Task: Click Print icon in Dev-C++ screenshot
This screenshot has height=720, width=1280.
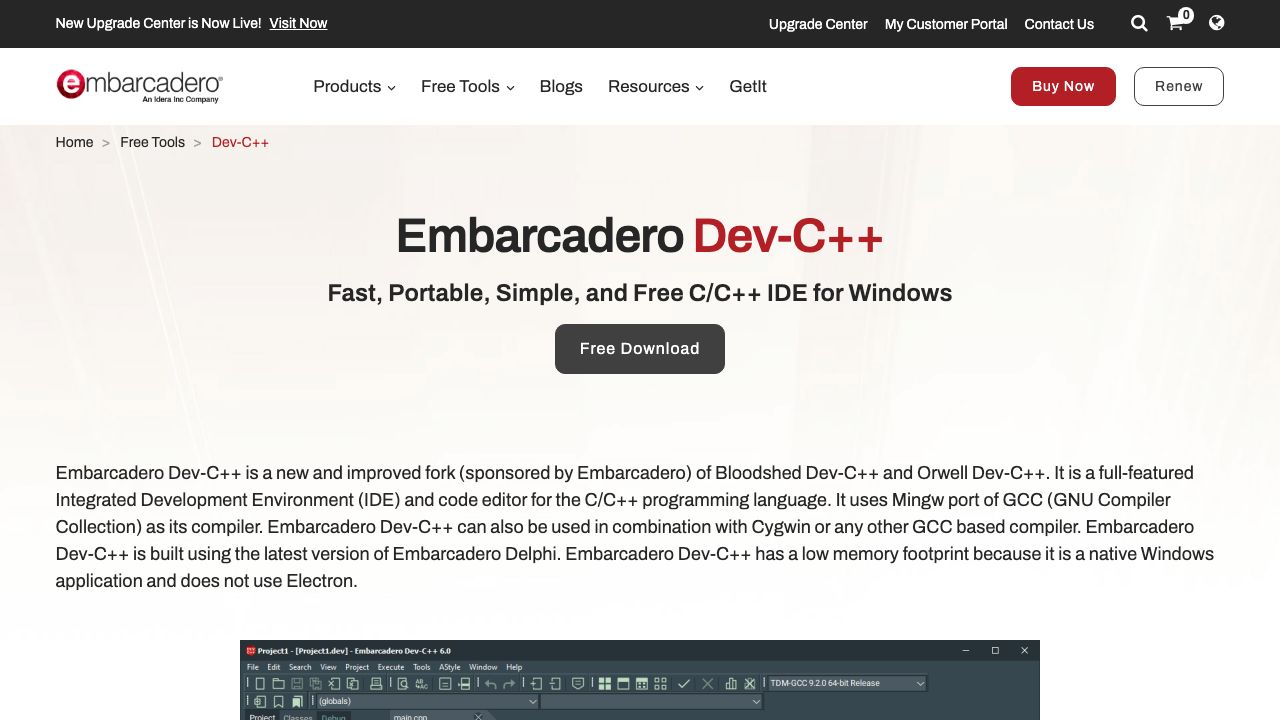Action: coord(376,683)
